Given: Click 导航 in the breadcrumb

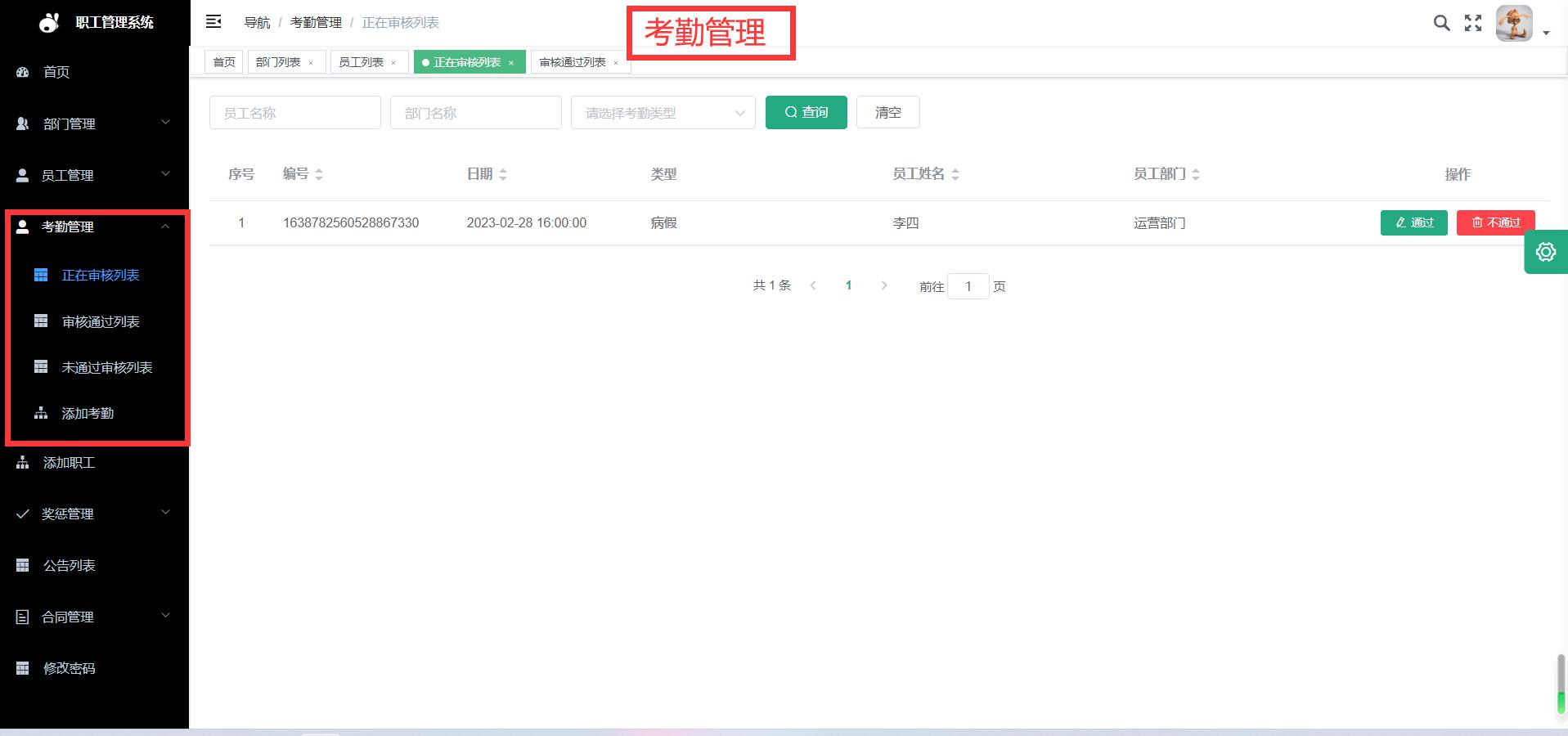Looking at the screenshot, I should click(x=257, y=22).
